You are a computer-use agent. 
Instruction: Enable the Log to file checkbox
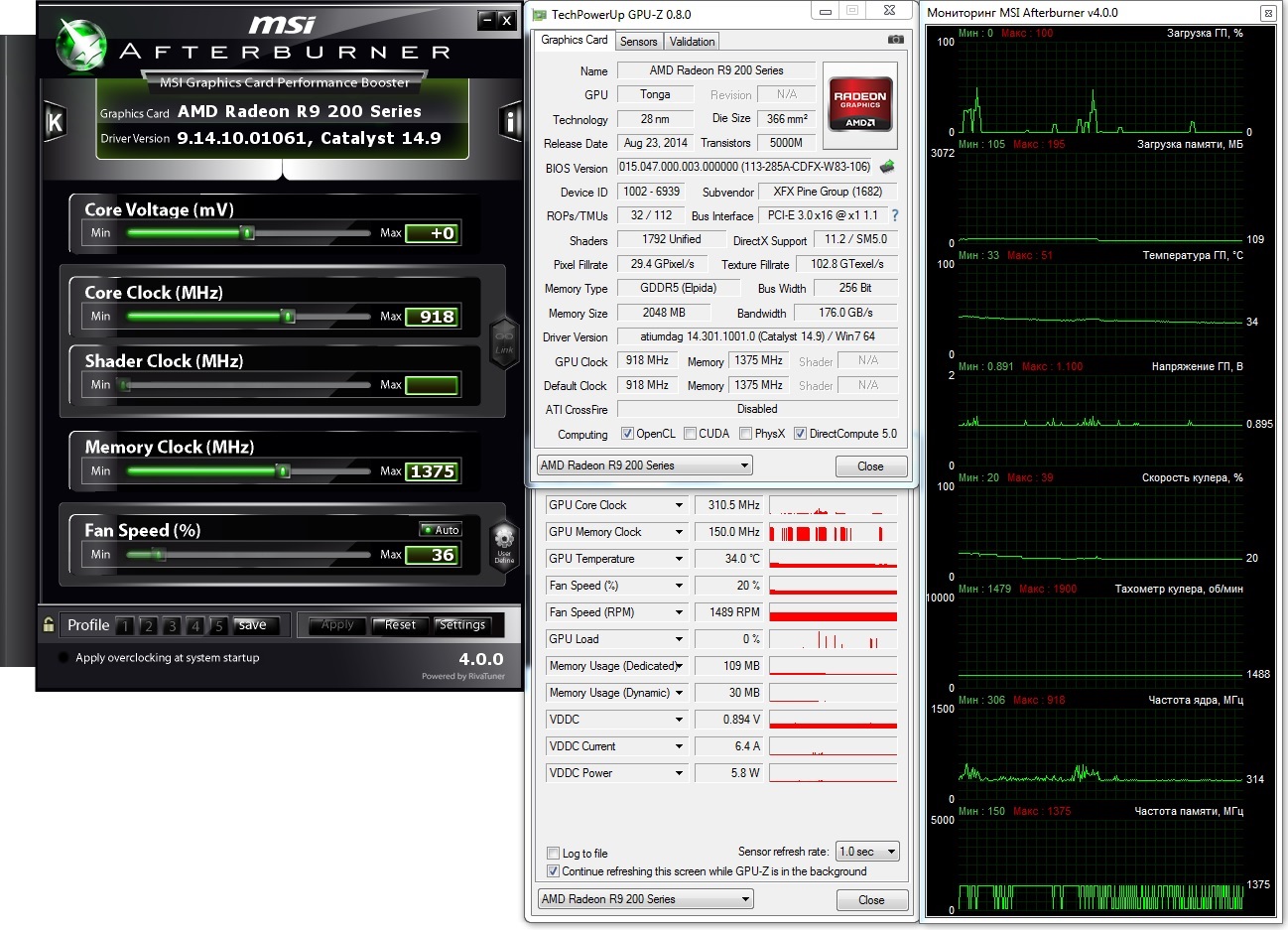[x=554, y=854]
